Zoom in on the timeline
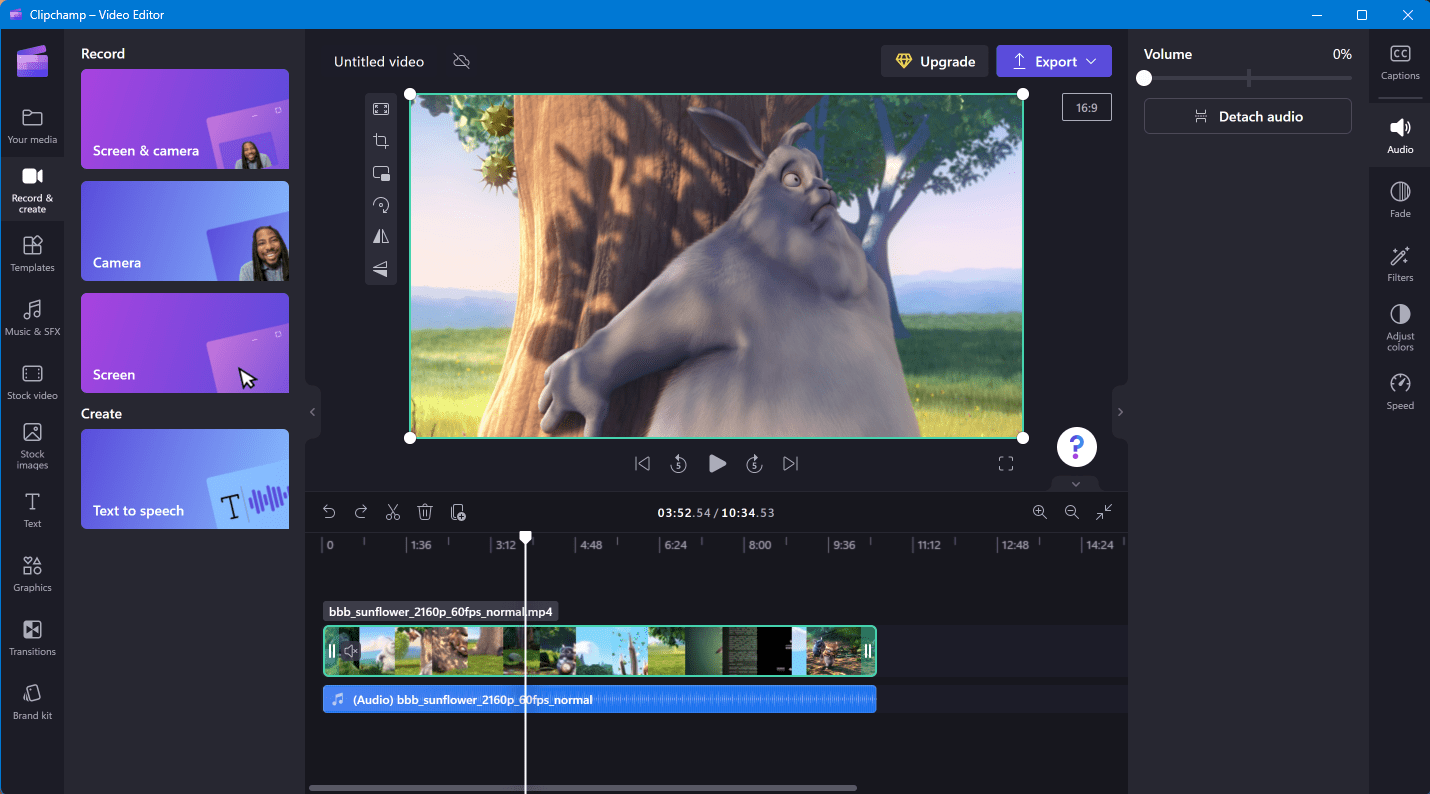Viewport: 1430px width, 794px height. [x=1040, y=512]
